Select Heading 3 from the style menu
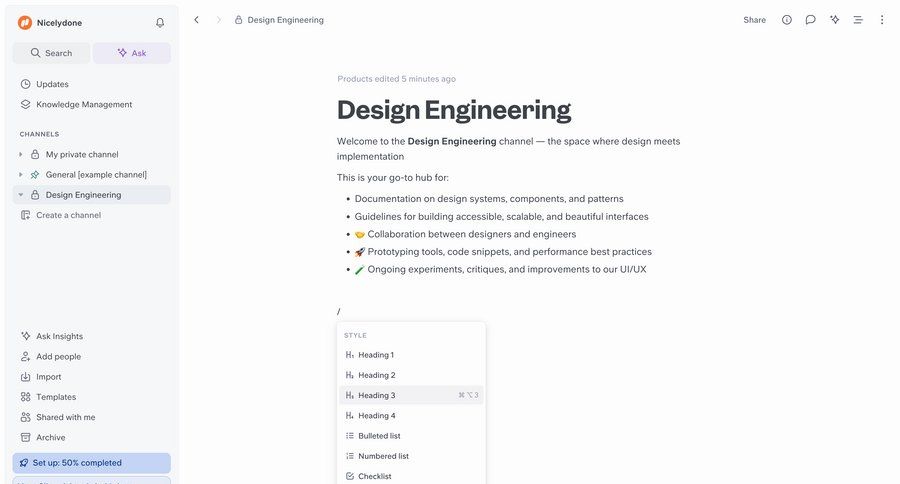Viewport: 900px width, 484px height. tap(376, 396)
